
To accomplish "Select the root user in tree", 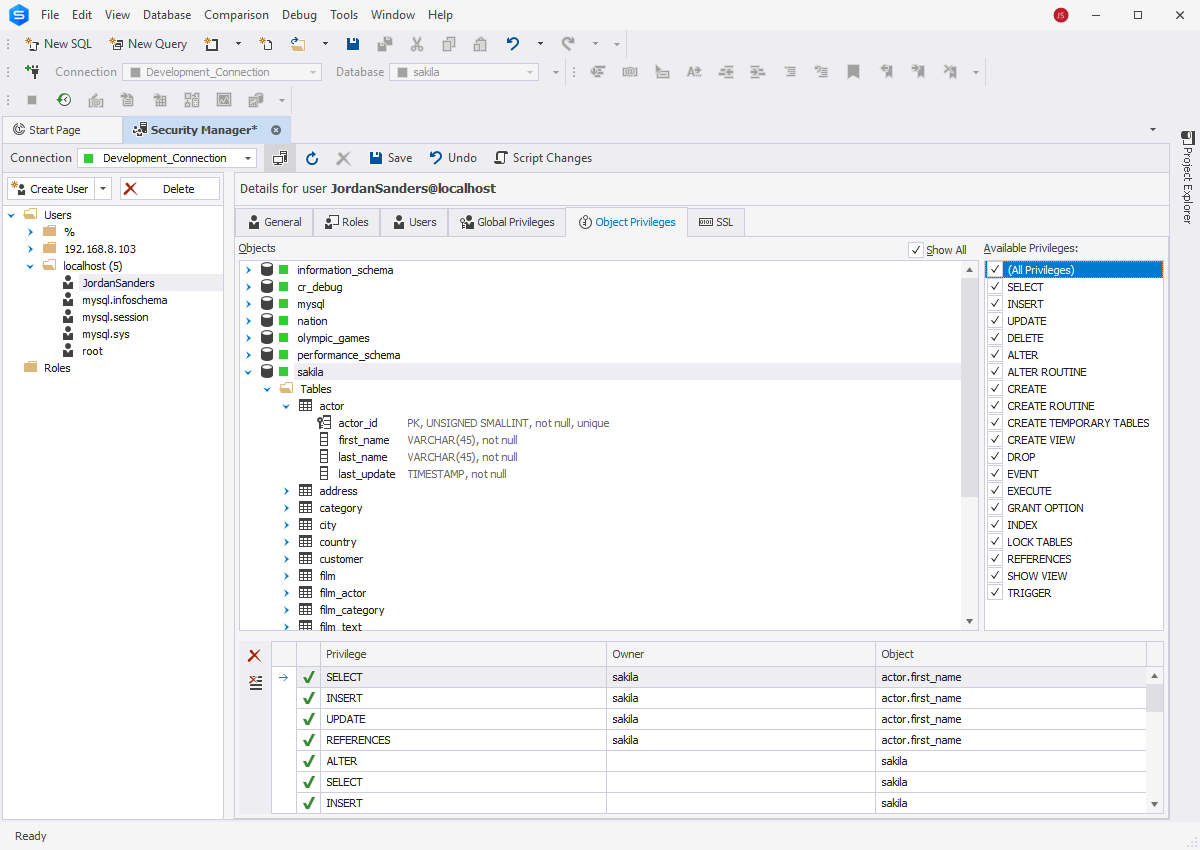I will (92, 351).
